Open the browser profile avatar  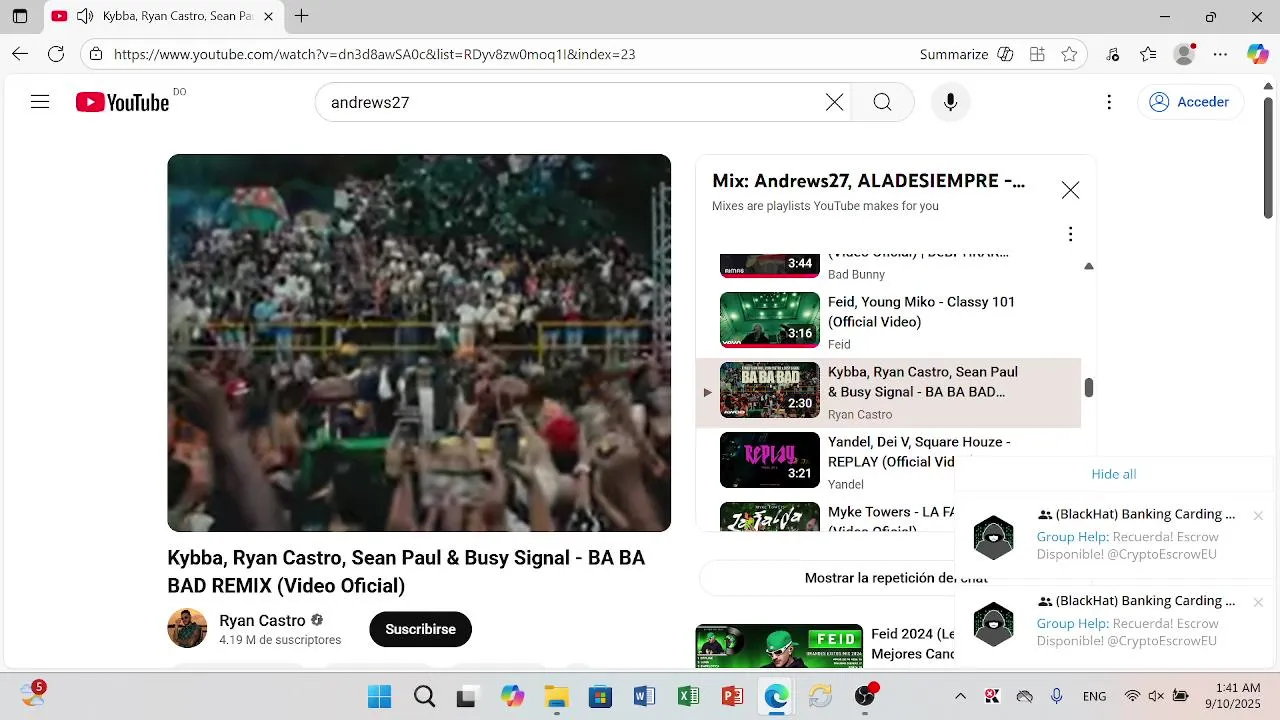[1185, 54]
